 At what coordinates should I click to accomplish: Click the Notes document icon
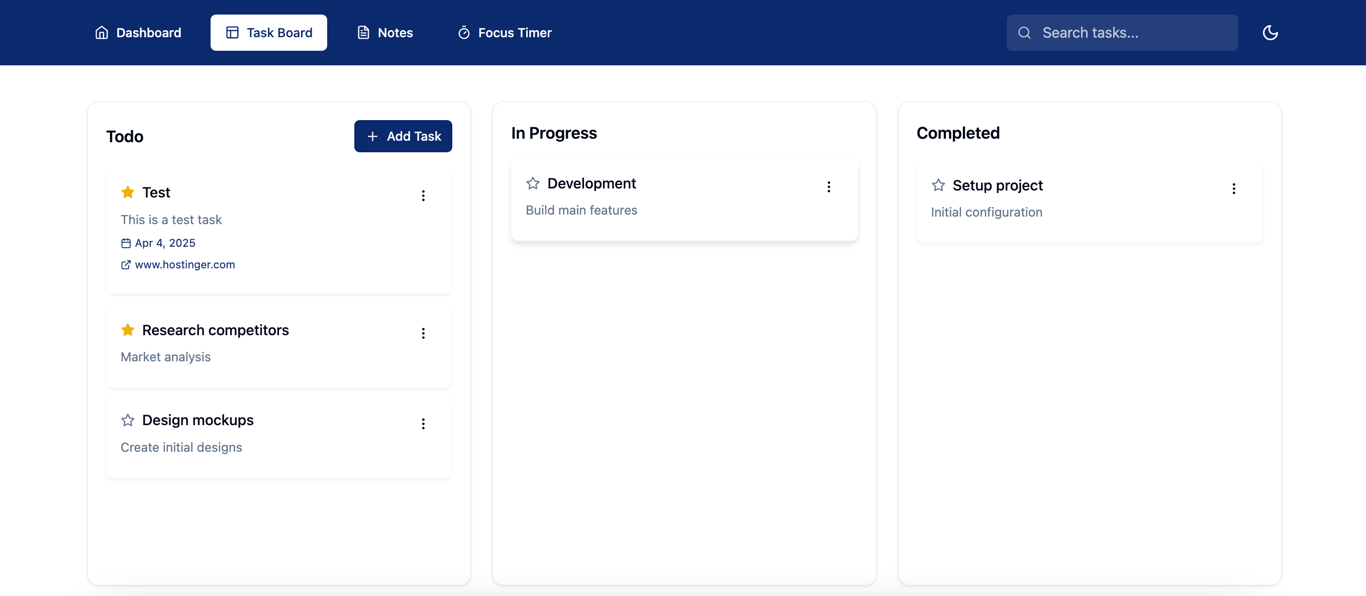[x=363, y=32]
